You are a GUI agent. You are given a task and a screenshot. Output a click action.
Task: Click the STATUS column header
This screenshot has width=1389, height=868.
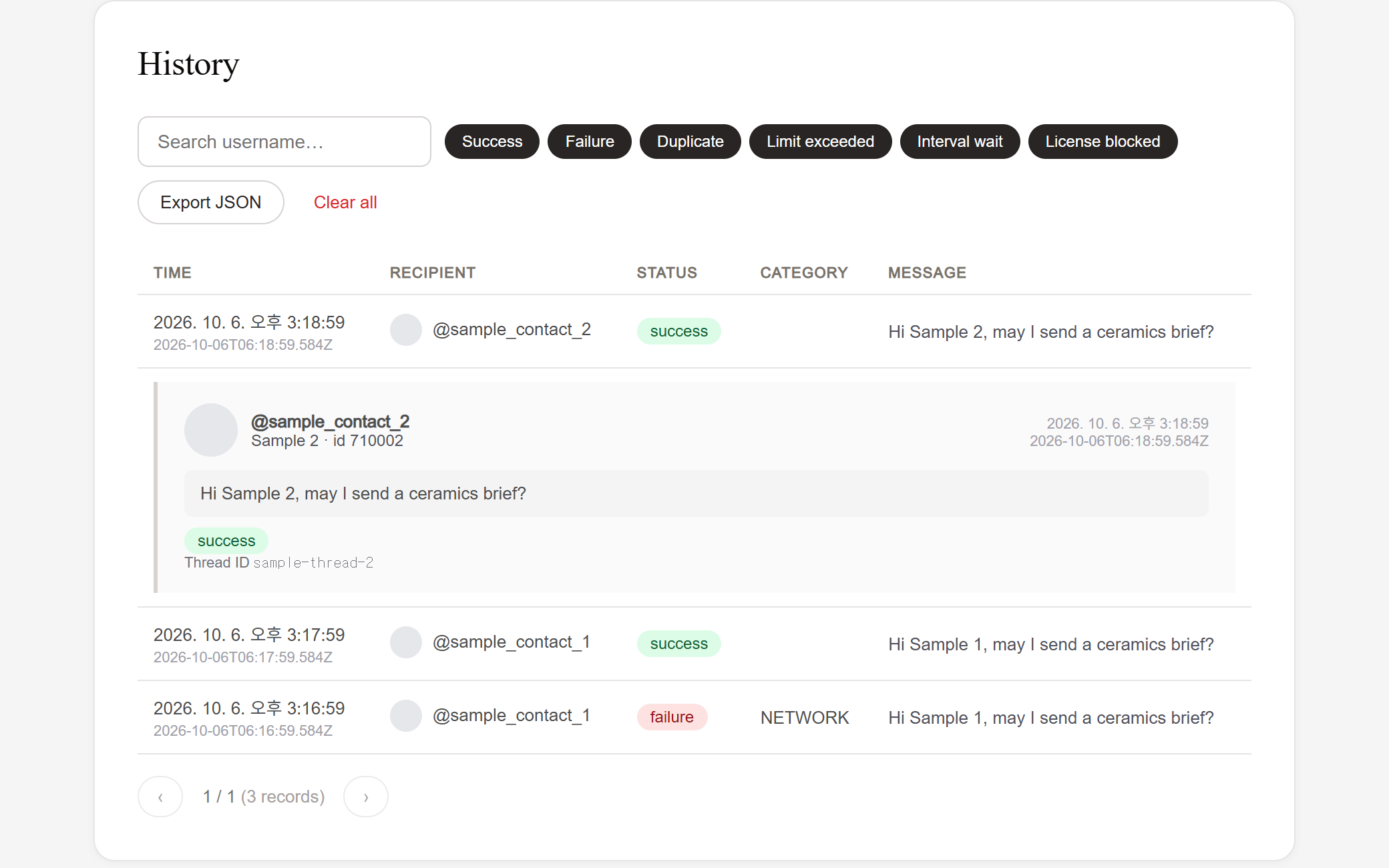[x=666, y=272]
